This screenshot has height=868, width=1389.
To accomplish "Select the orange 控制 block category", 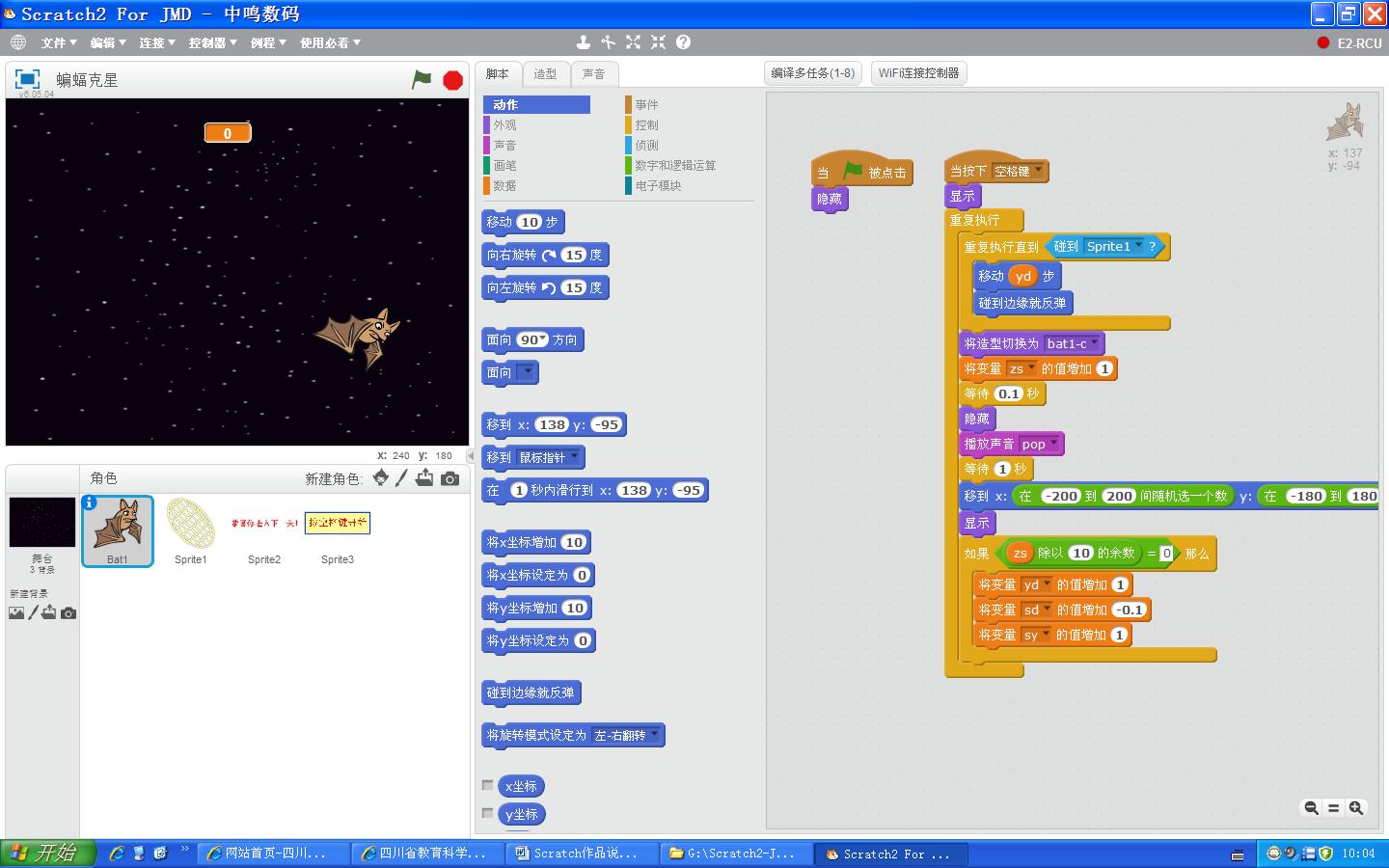I will [646, 125].
